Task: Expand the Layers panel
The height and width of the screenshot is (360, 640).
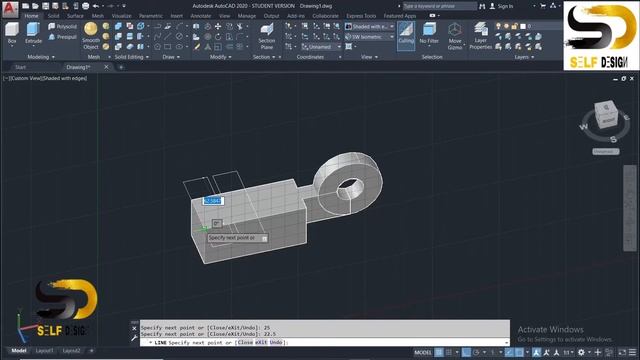Action: pyautogui.click(x=524, y=57)
